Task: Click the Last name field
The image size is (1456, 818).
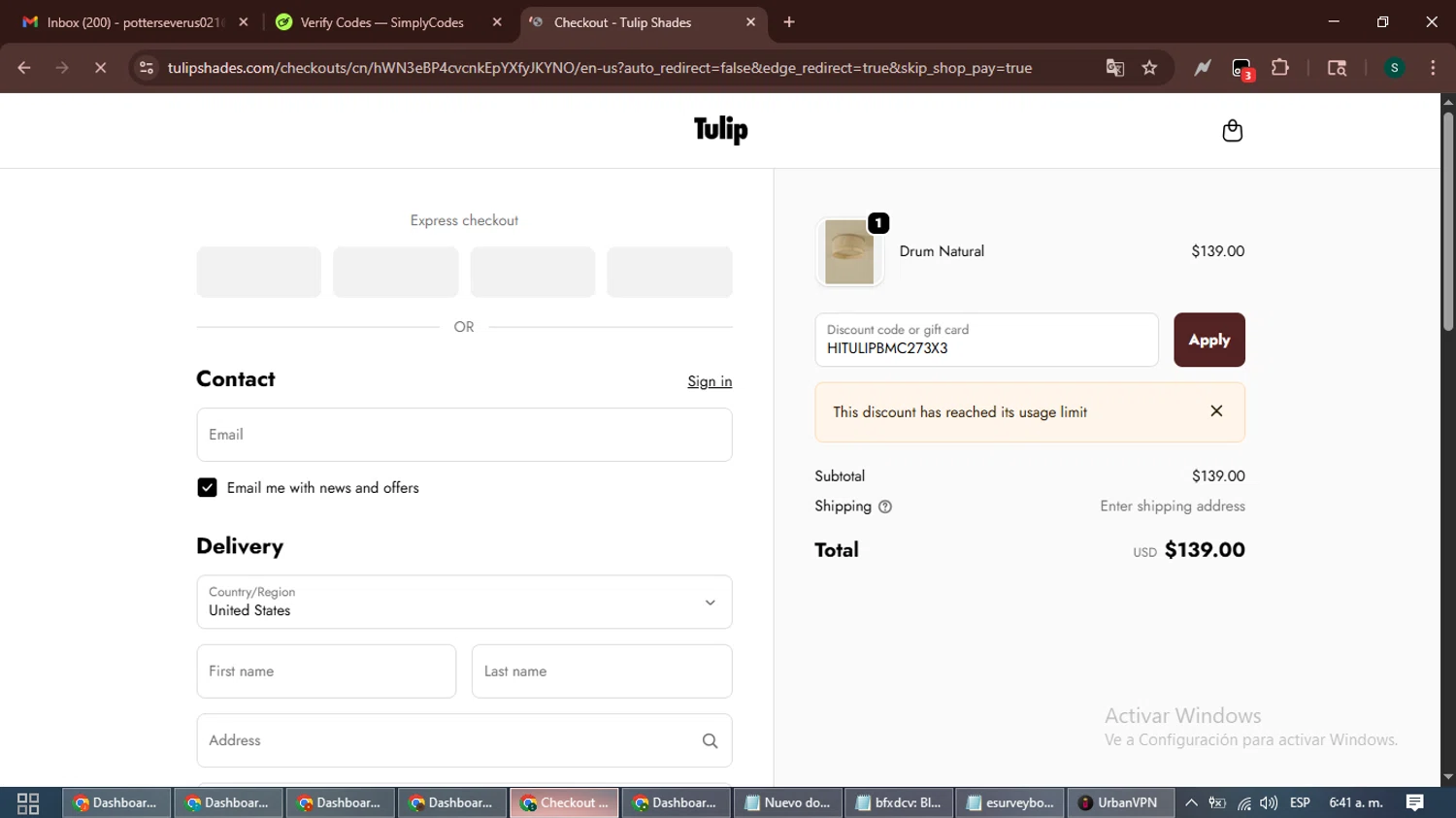Action: [602, 671]
